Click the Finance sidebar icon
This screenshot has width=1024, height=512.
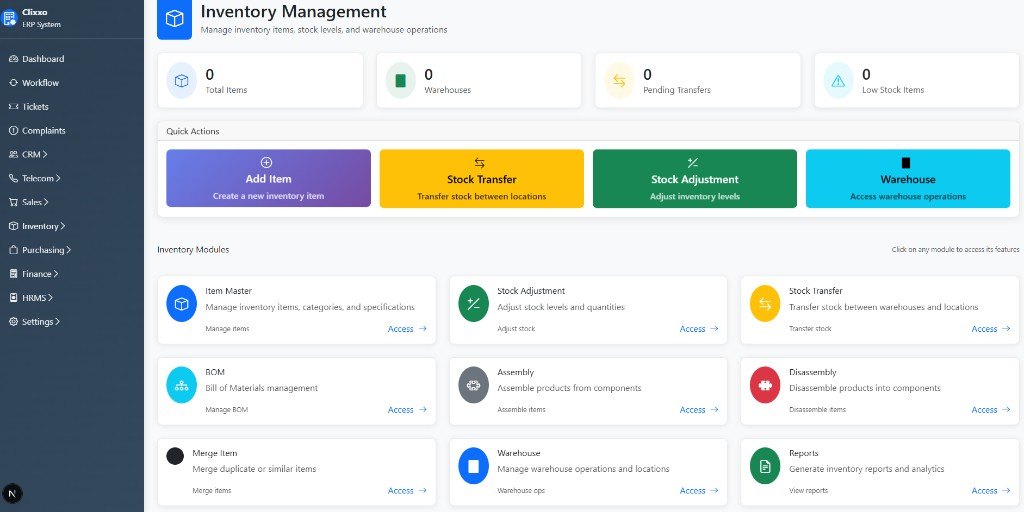pyautogui.click(x=13, y=274)
